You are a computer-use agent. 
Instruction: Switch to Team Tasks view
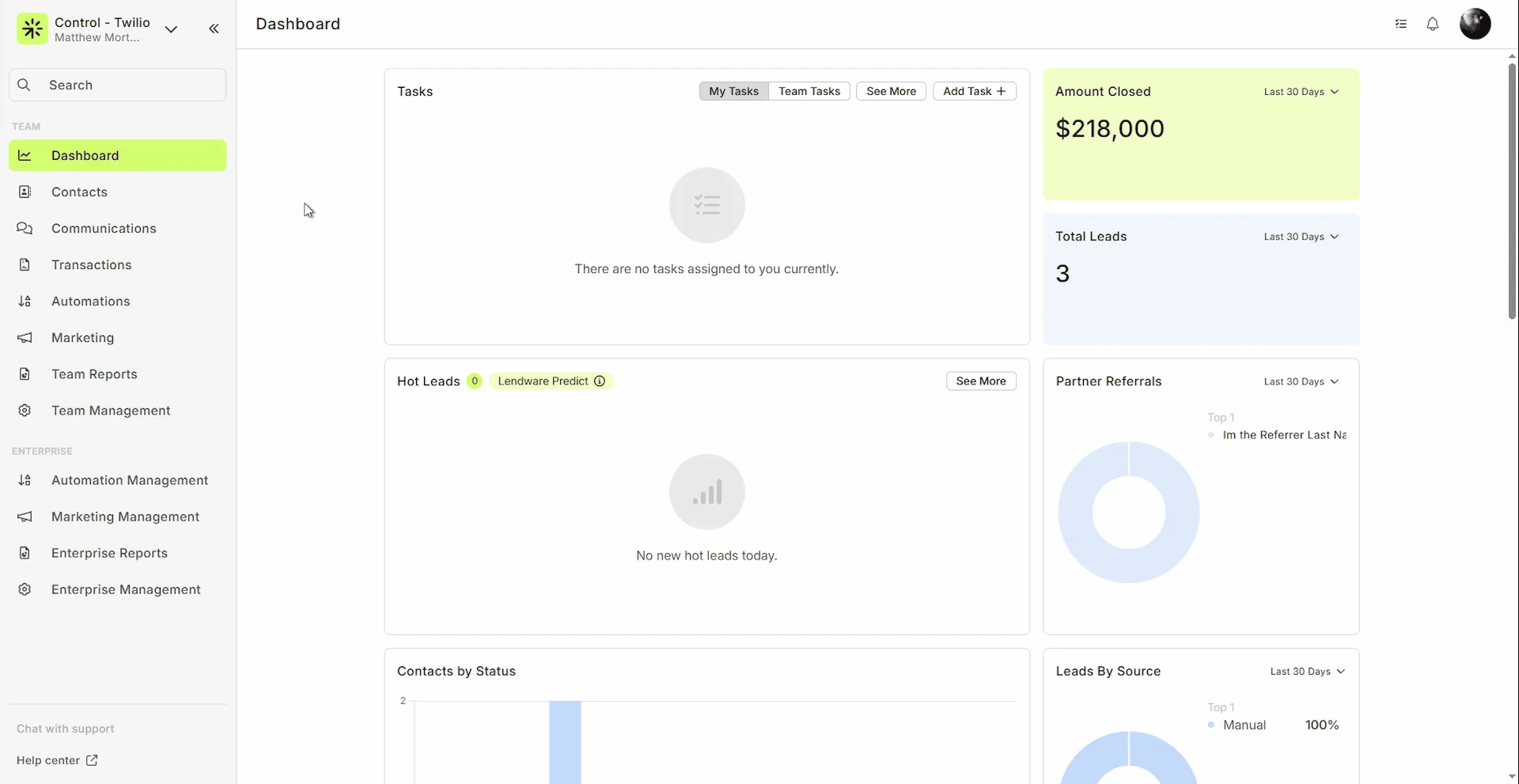(809, 92)
